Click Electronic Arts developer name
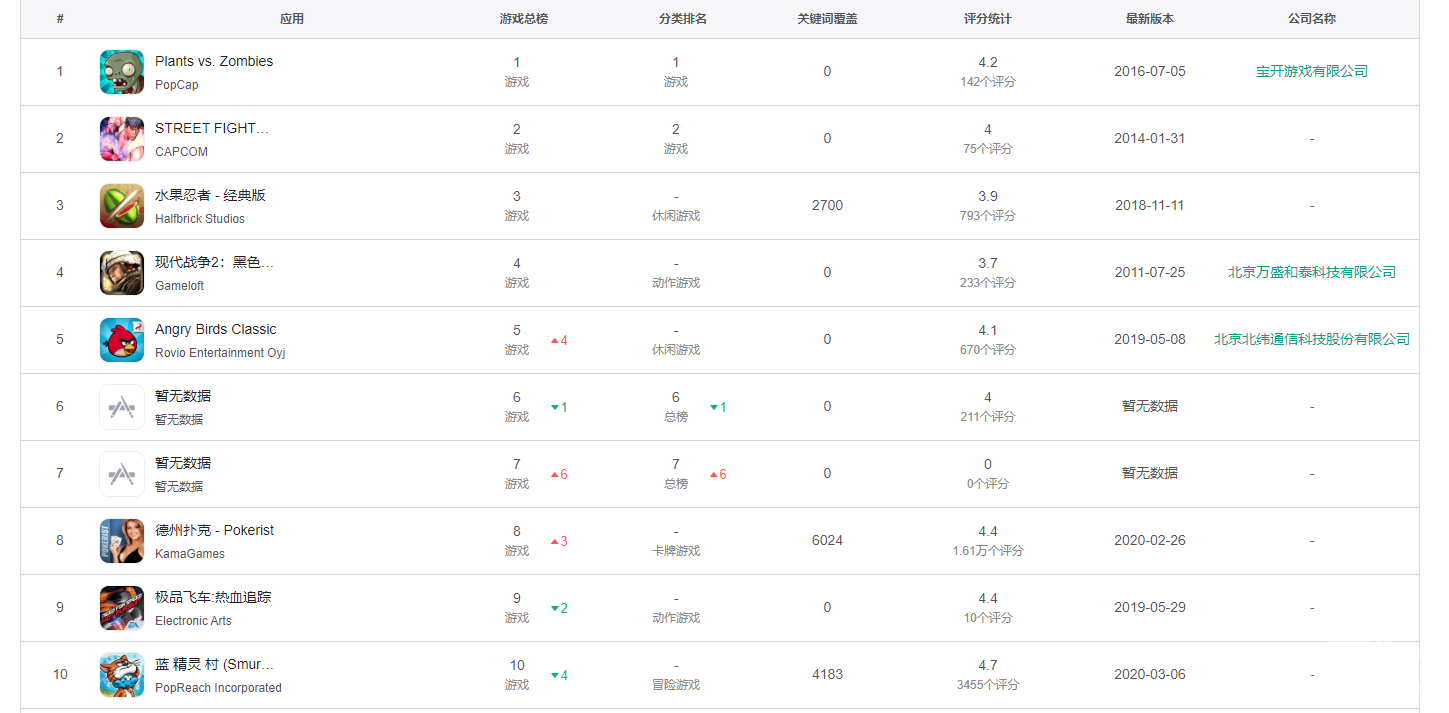The width and height of the screenshot is (1449, 713). click(193, 621)
